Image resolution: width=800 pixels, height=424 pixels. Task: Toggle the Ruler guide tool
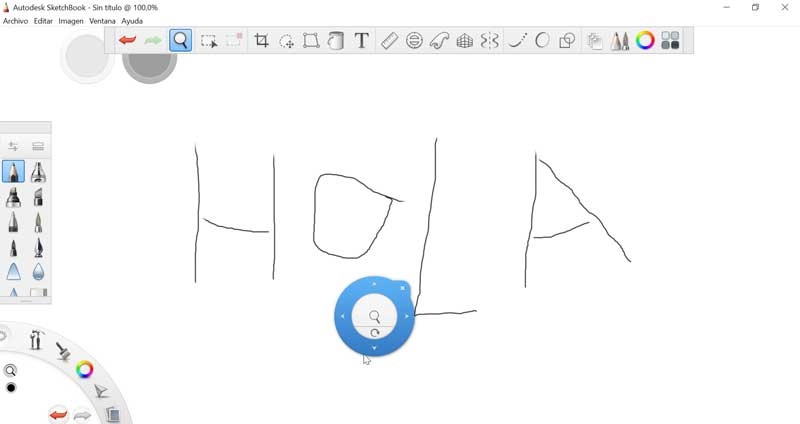coord(389,40)
